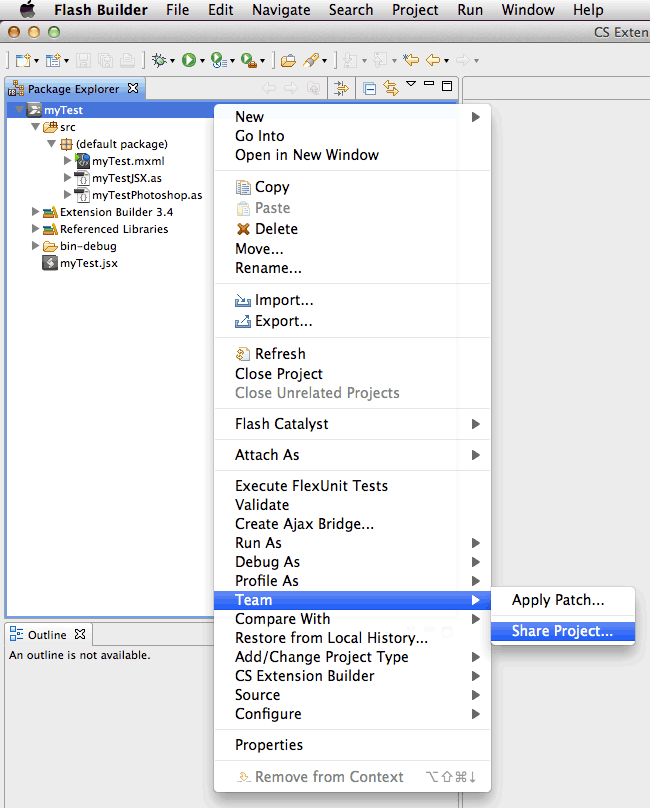
Task: Toggle Link with Editor in Package Explorer
Action: coord(390,88)
